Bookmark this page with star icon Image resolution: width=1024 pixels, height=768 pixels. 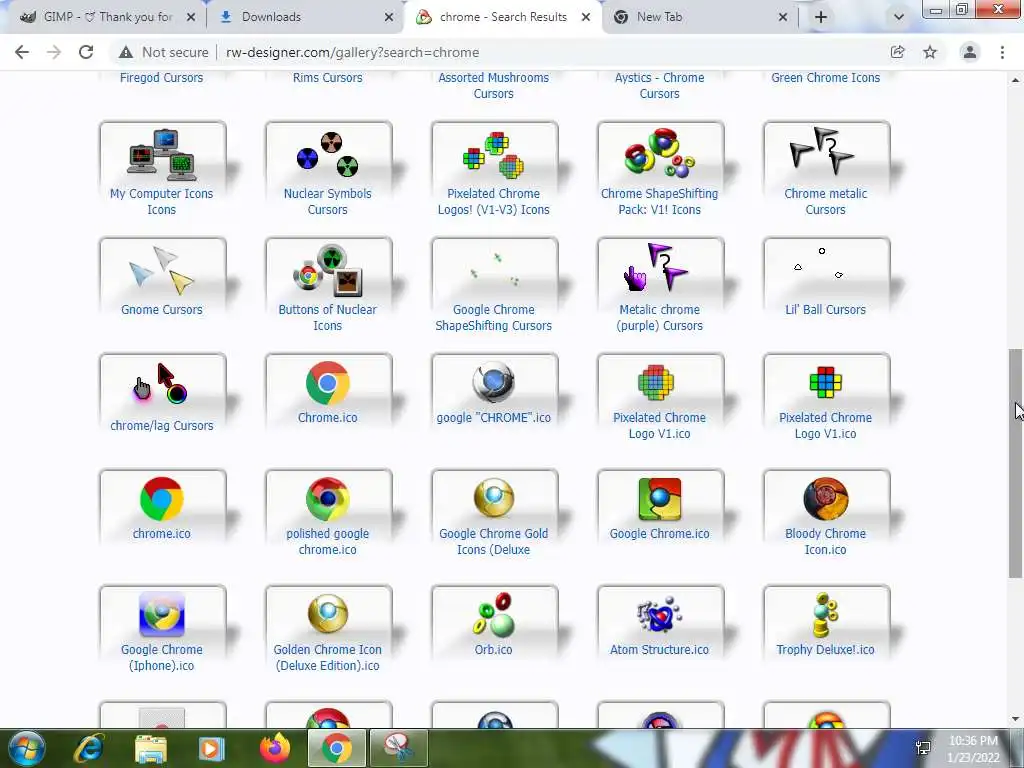930,52
